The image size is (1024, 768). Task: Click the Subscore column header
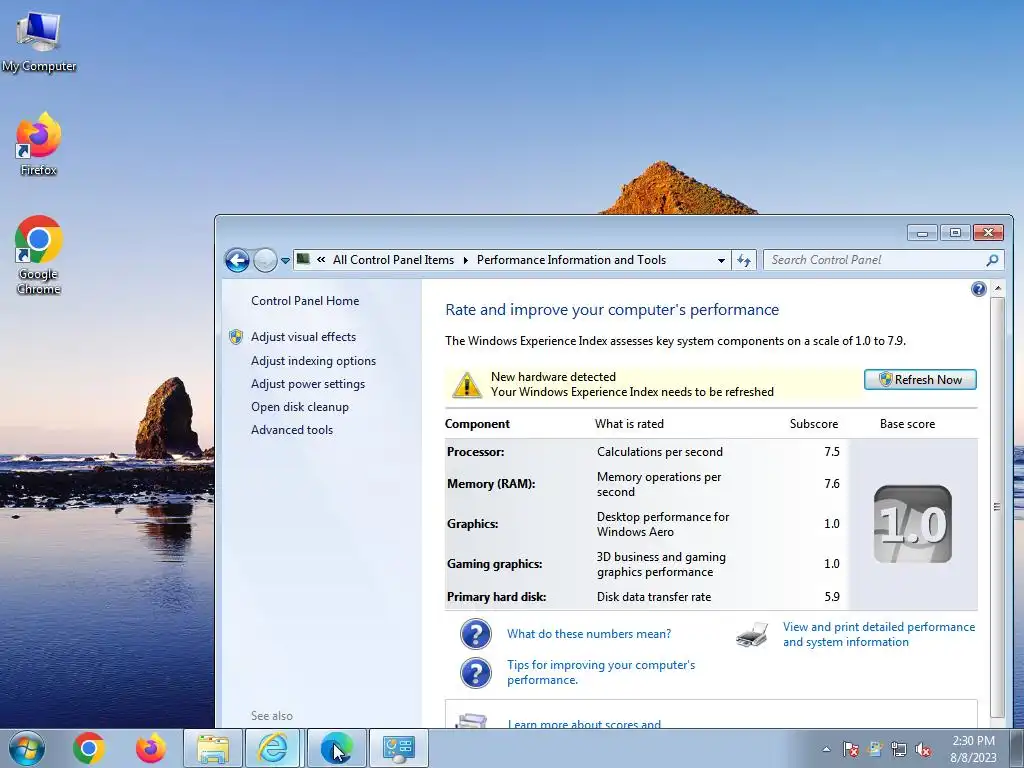pos(814,424)
